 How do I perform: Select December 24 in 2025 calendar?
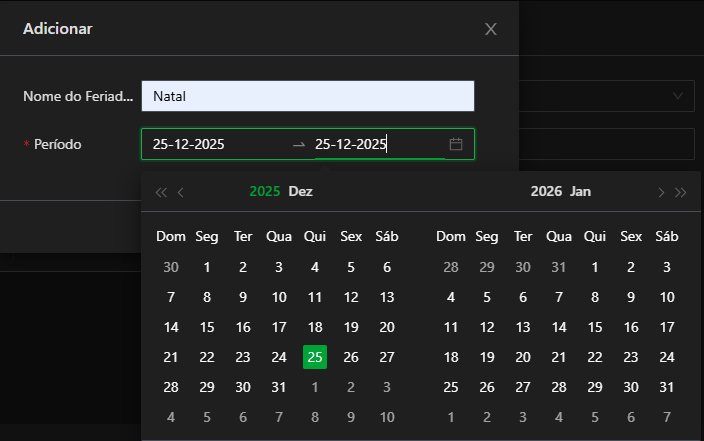coord(279,357)
